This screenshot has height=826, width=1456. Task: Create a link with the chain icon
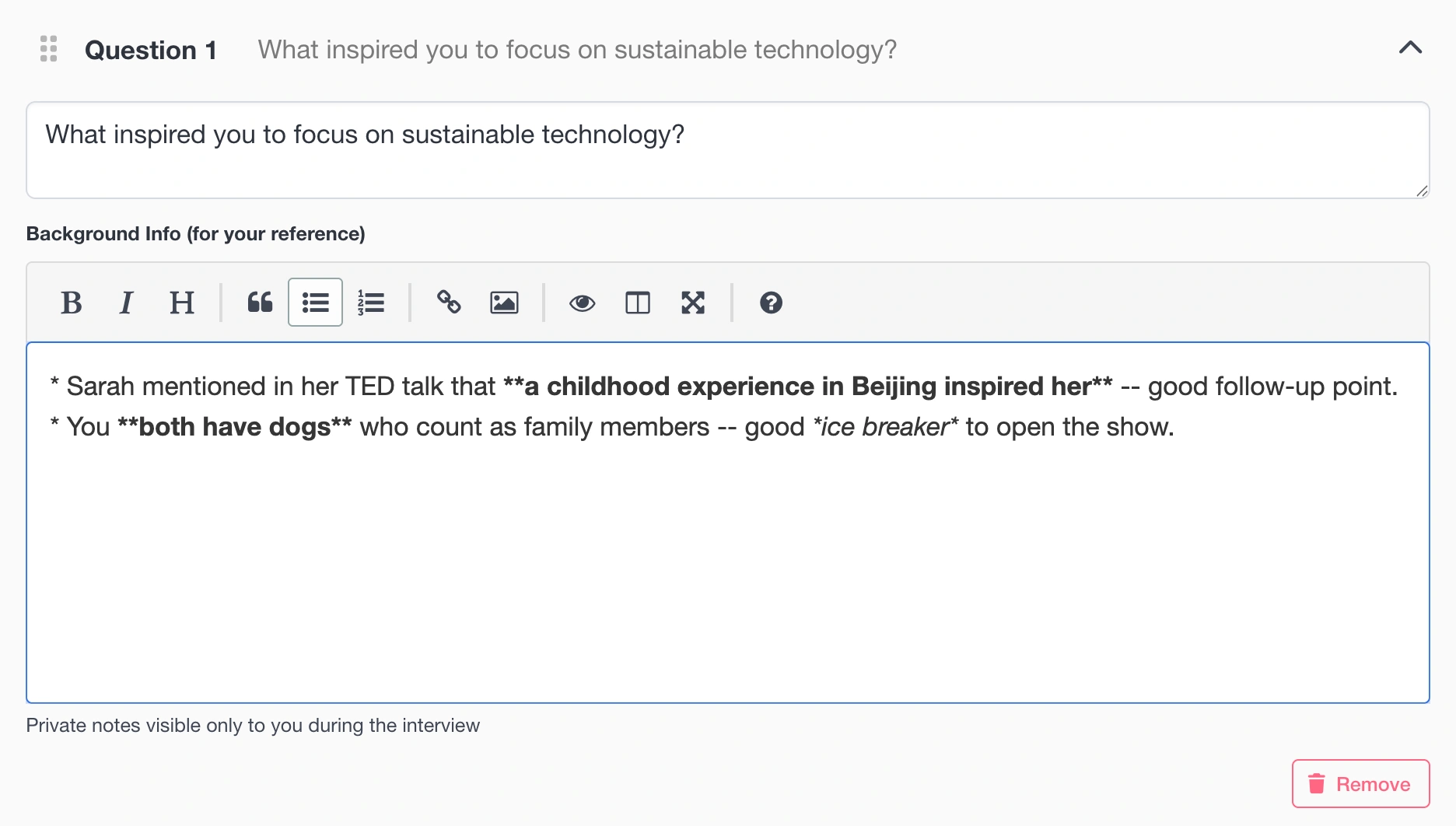449,303
